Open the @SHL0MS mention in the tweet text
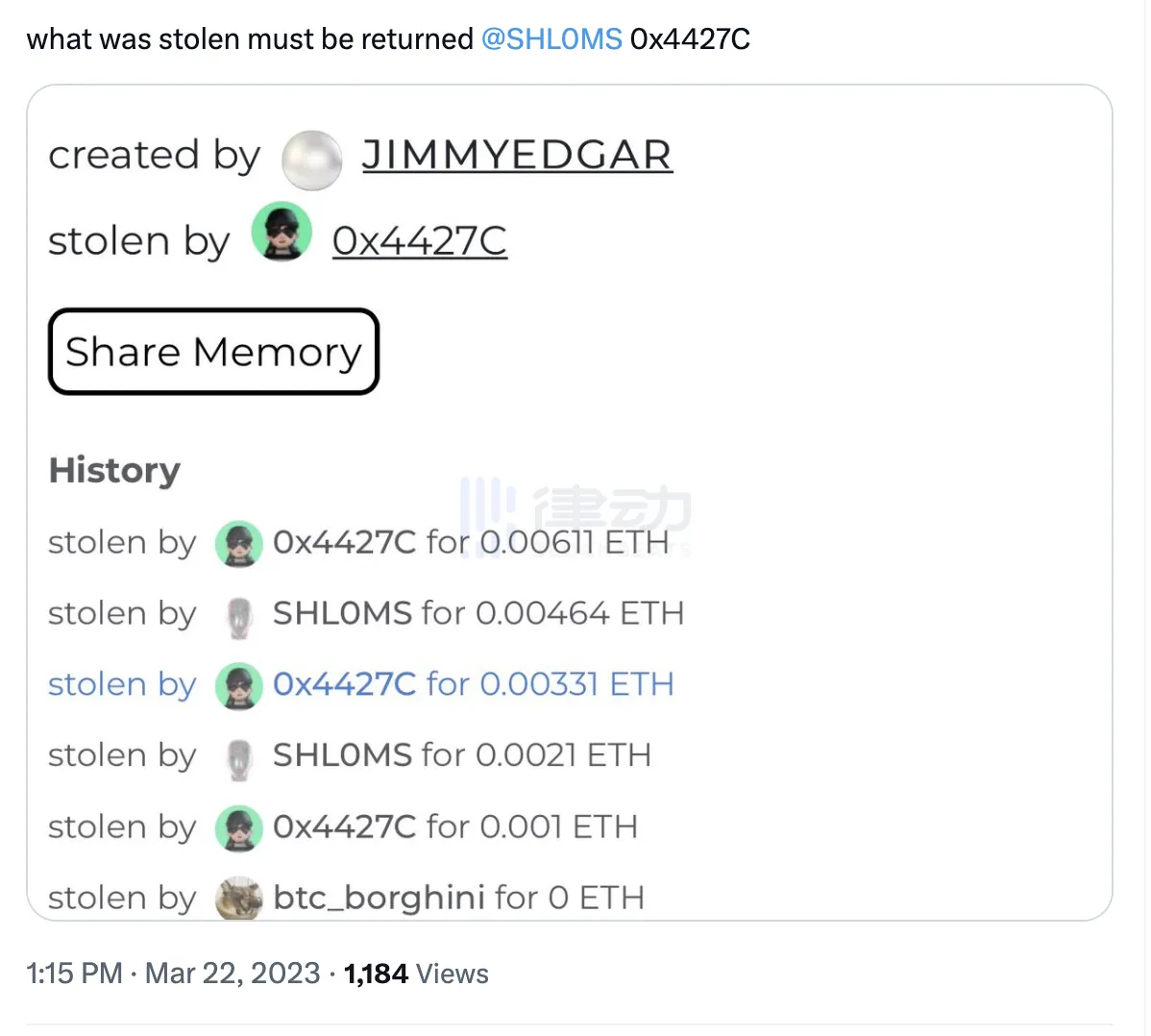Image resolution: width=1151 pixels, height=1036 pixels. tap(552, 38)
